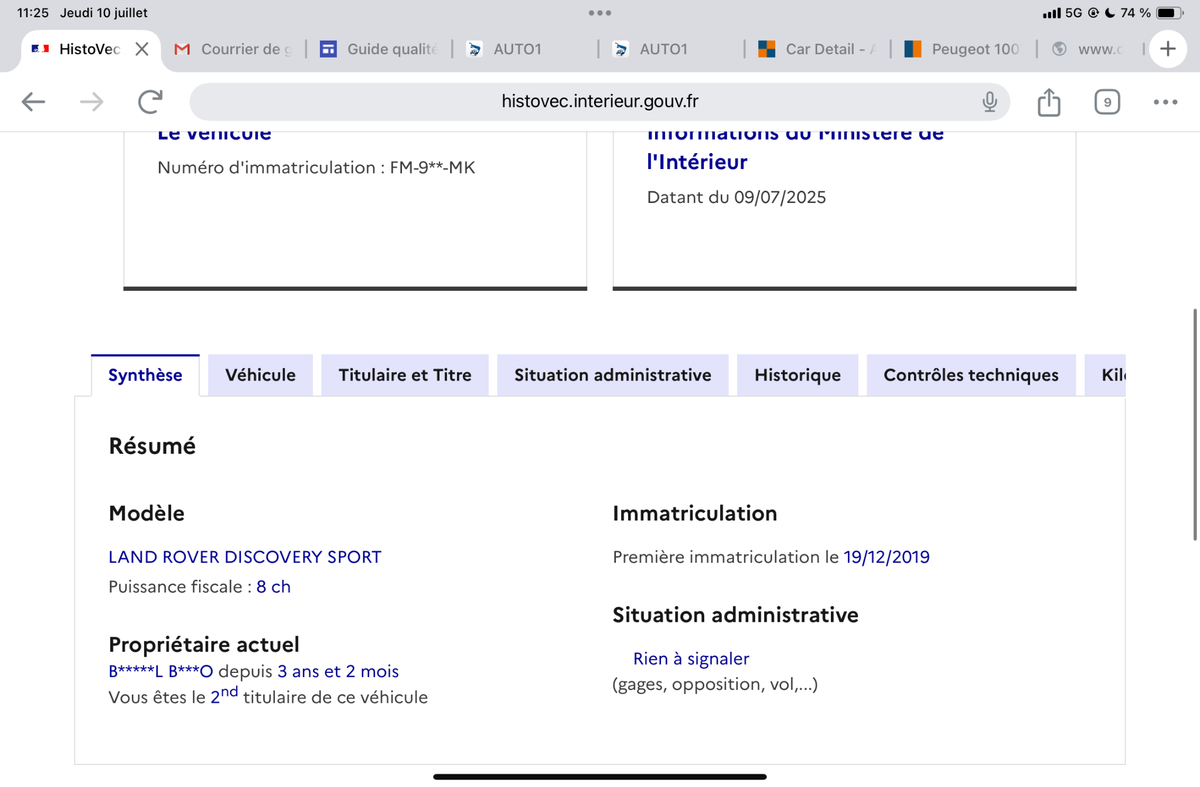Click the 3 ans et 2 mois duration
This screenshot has height=788, width=1200.
[x=338, y=672]
